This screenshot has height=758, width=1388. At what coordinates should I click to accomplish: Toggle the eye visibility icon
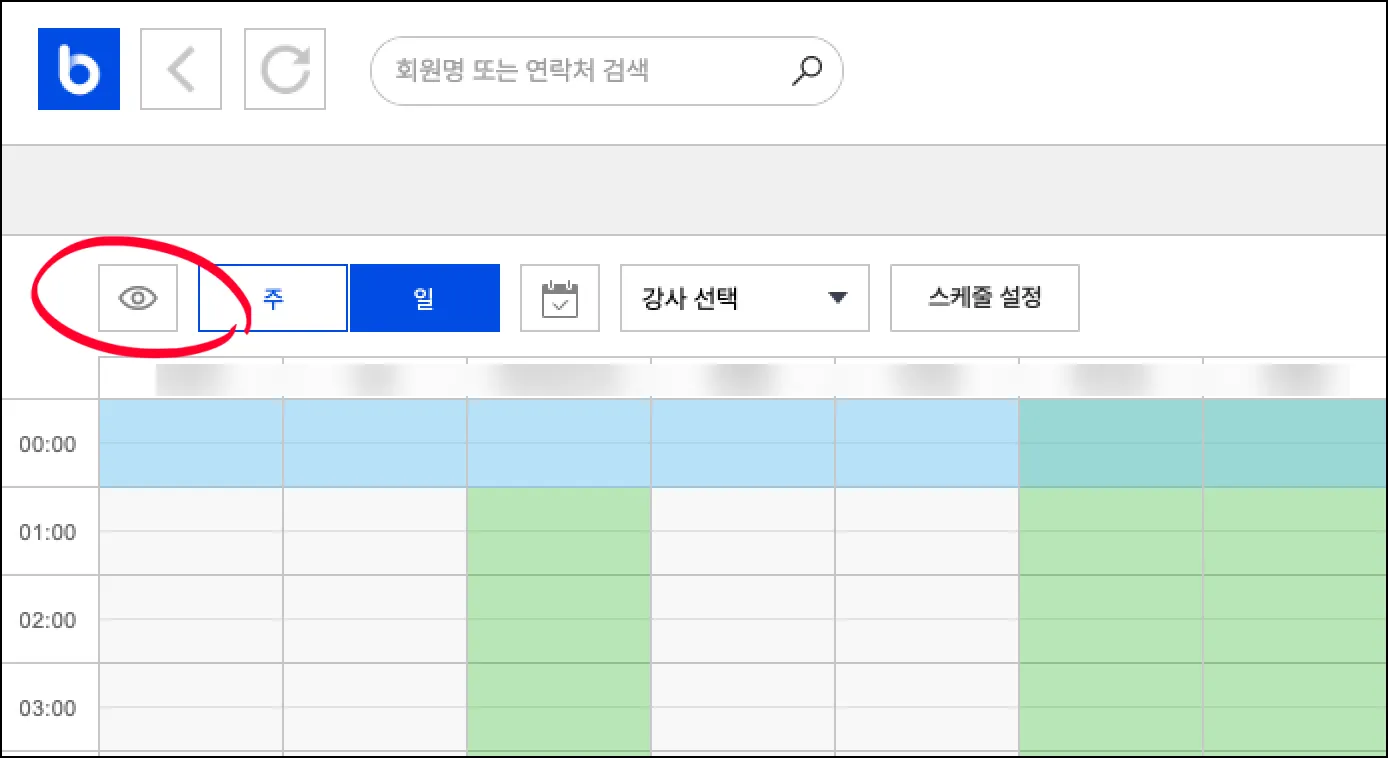click(138, 298)
